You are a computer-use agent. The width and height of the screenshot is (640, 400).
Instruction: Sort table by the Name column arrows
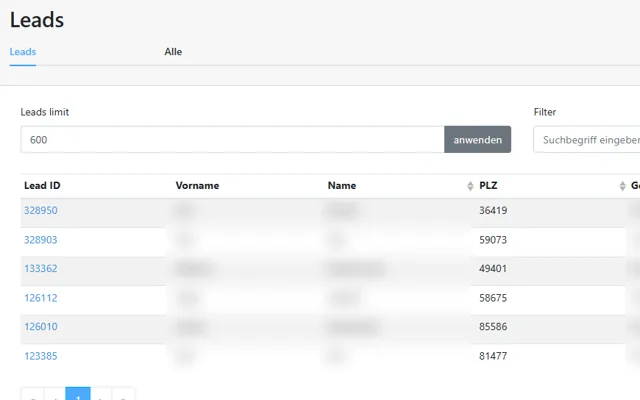point(470,186)
